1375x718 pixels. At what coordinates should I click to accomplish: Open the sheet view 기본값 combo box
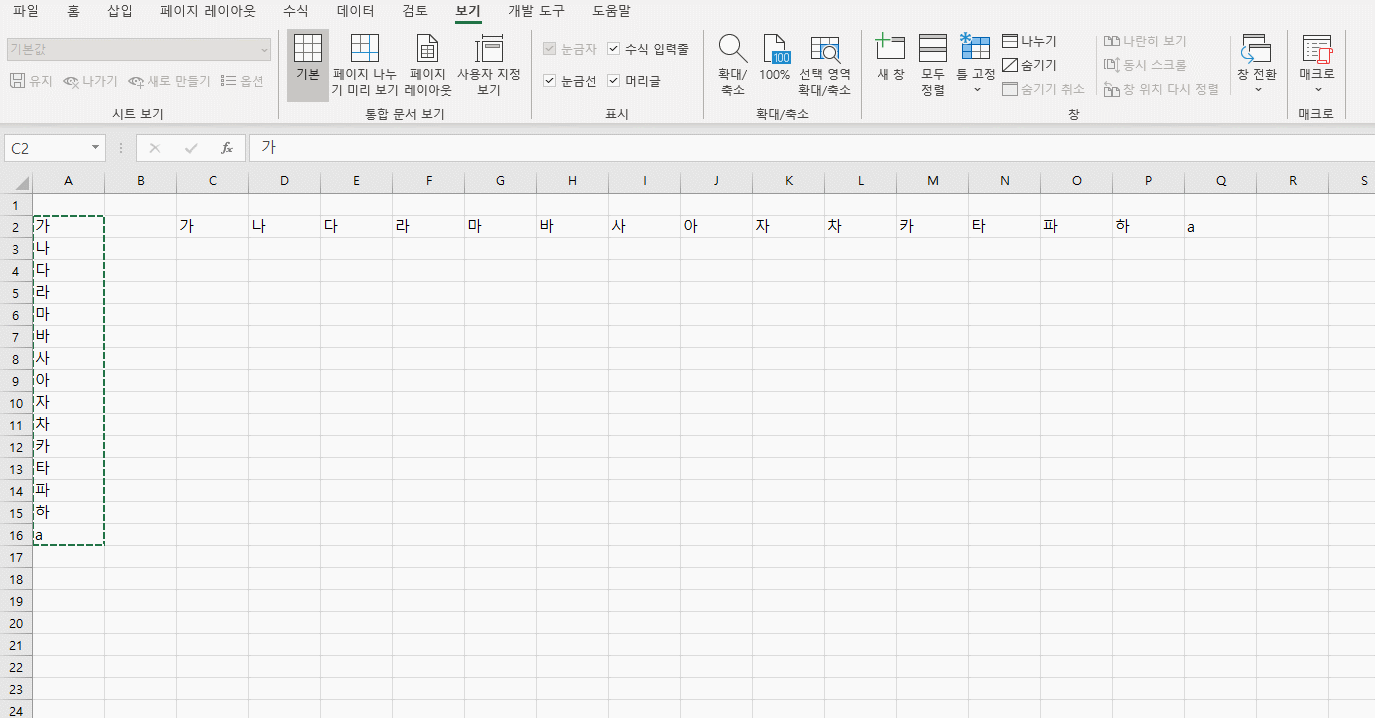(138, 49)
